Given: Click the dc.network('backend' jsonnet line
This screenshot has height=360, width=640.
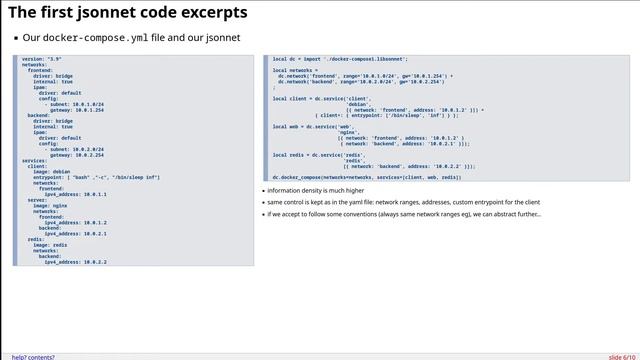Looking at the screenshot, I should tap(361, 82).
